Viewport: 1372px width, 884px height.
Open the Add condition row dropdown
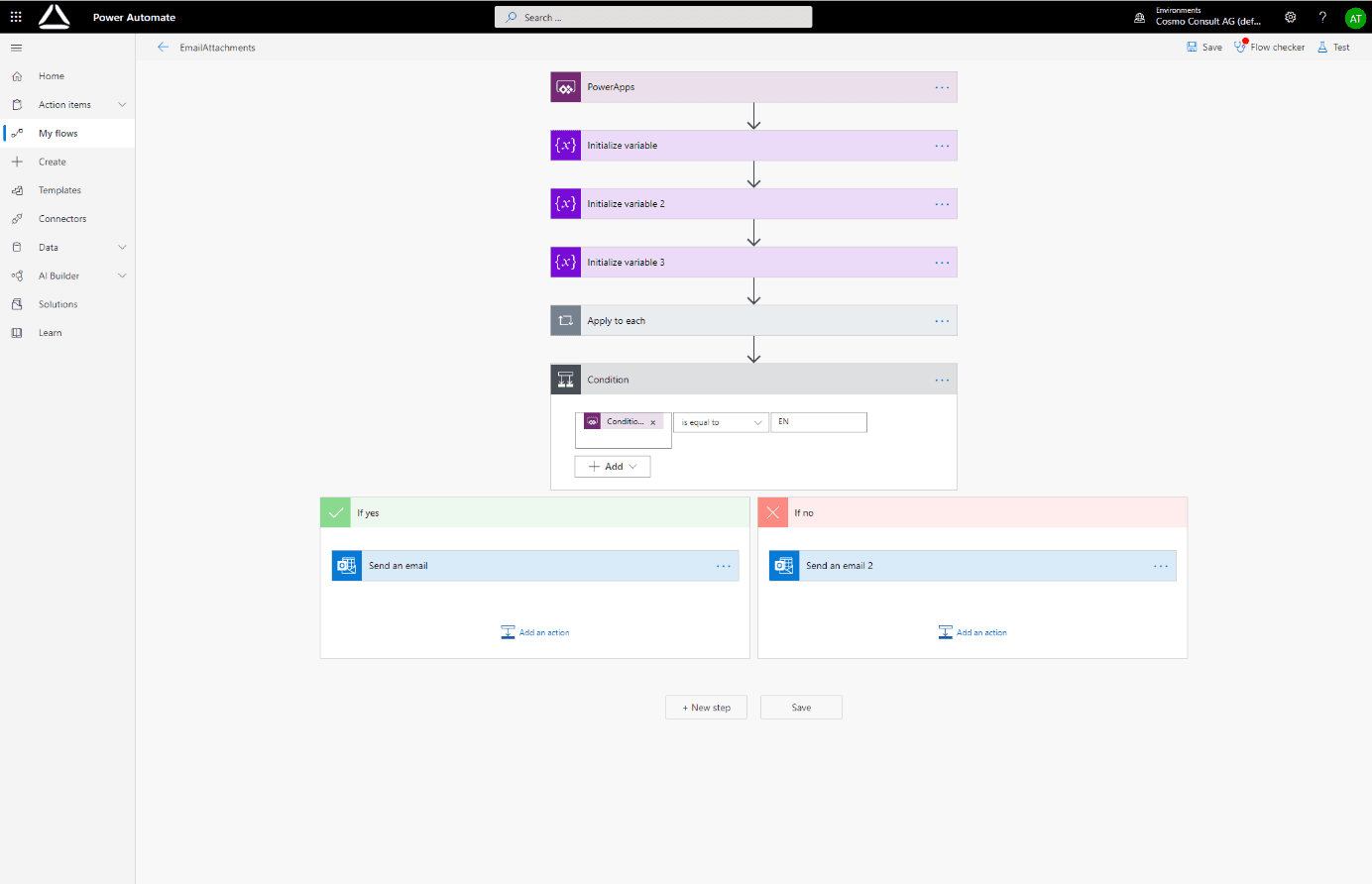click(613, 467)
